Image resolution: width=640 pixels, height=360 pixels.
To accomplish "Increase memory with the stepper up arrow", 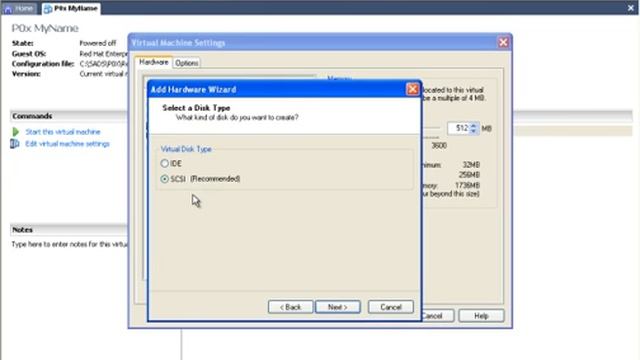I will (x=473, y=126).
